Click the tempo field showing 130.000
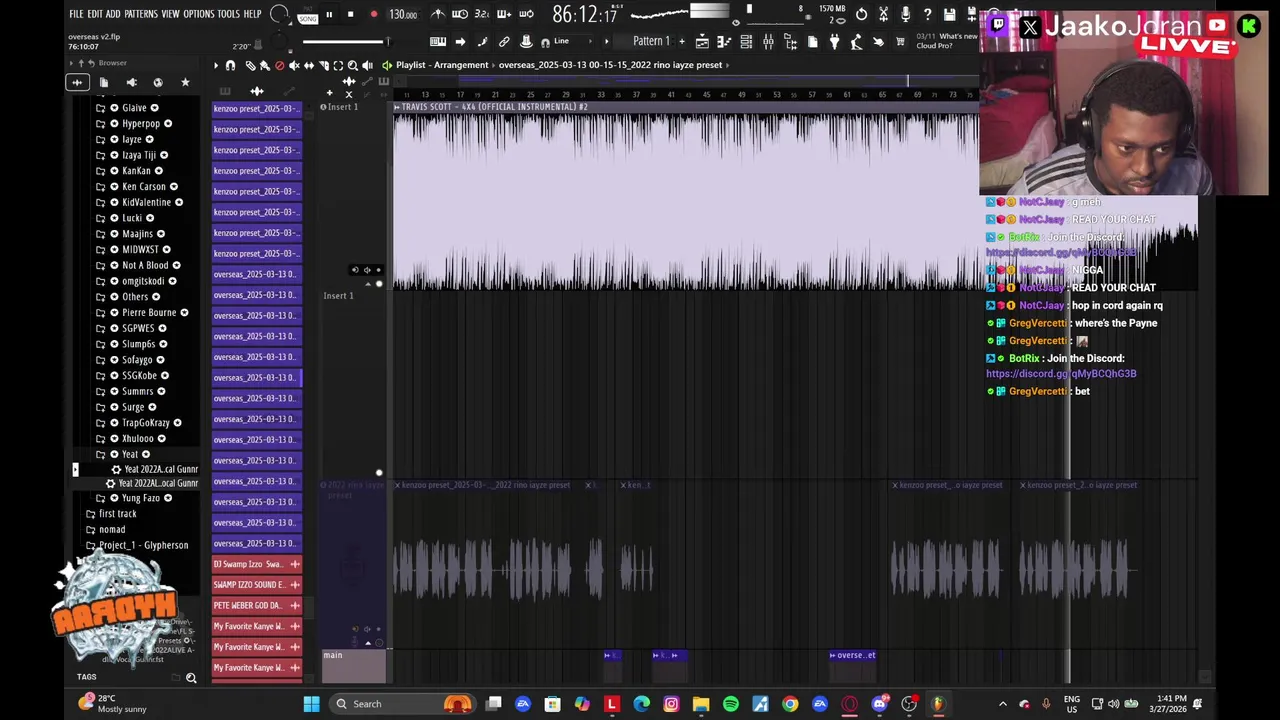Screen dimensions: 1280x720 tap(403, 14)
